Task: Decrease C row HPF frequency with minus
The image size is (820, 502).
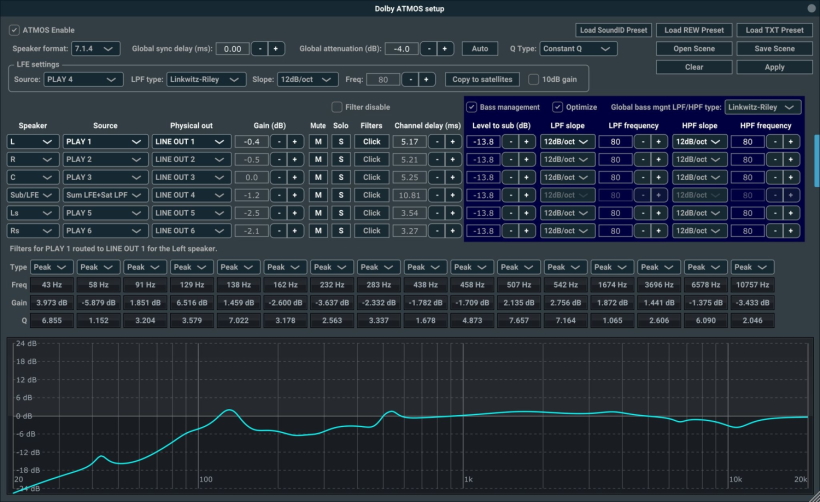Action: coord(775,177)
